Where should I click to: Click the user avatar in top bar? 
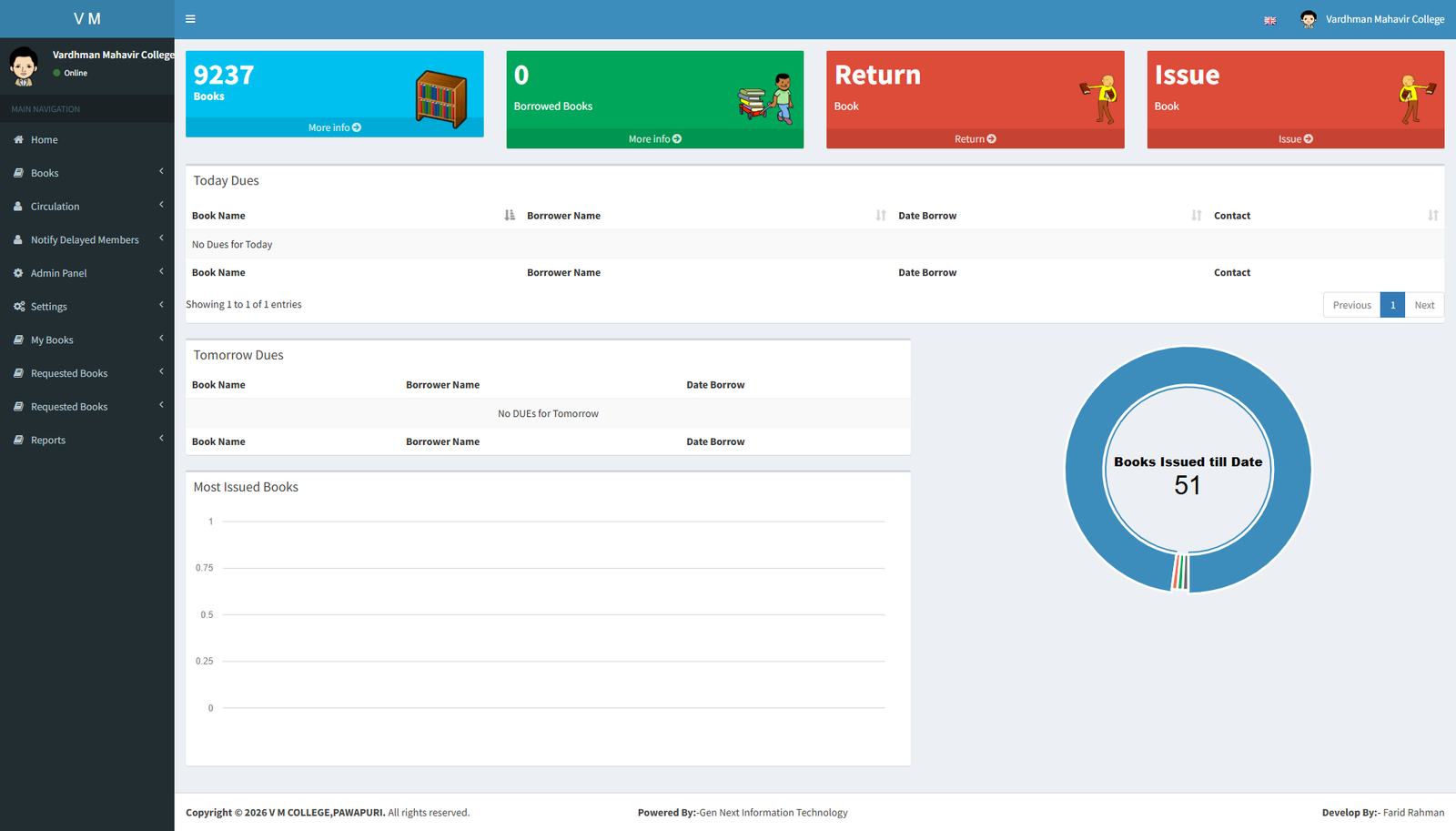tap(1308, 19)
